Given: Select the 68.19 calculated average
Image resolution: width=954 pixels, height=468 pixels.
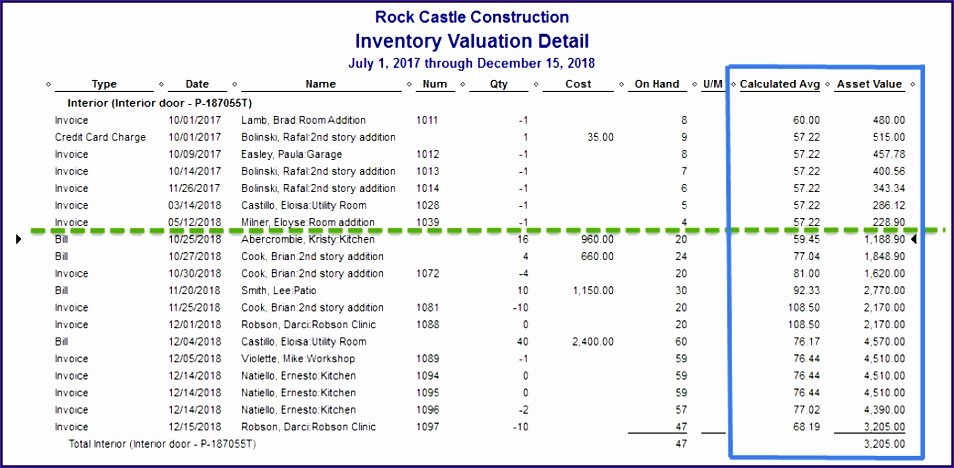Looking at the screenshot, I should (807, 427).
